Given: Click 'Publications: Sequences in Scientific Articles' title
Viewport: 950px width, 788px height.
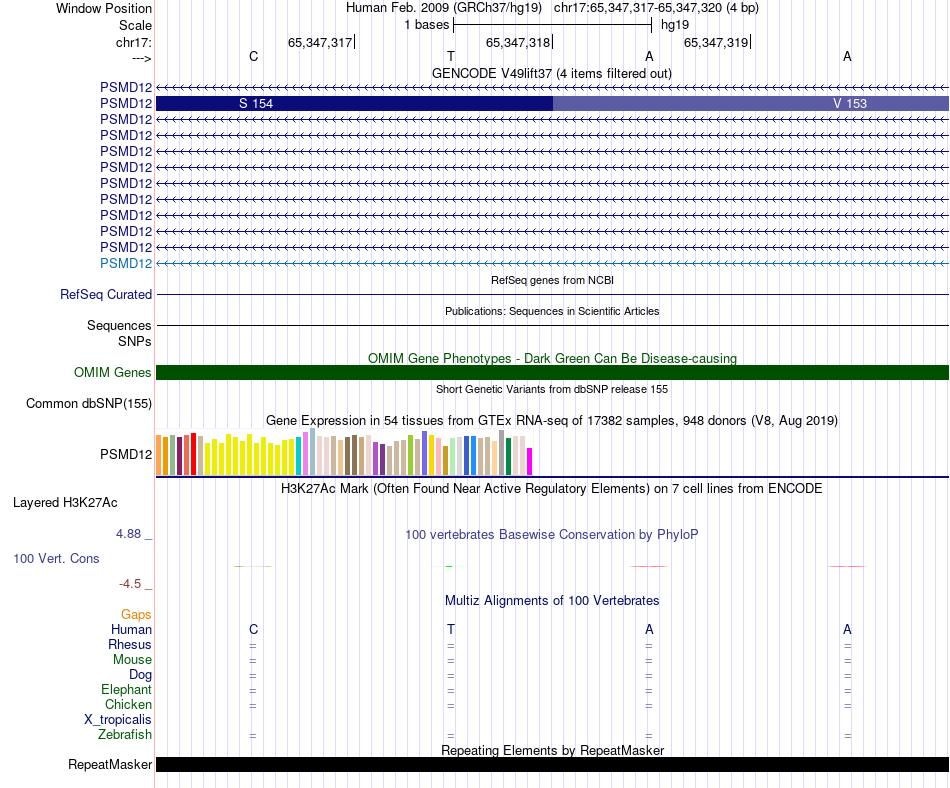Looking at the screenshot, I should click(552, 311).
